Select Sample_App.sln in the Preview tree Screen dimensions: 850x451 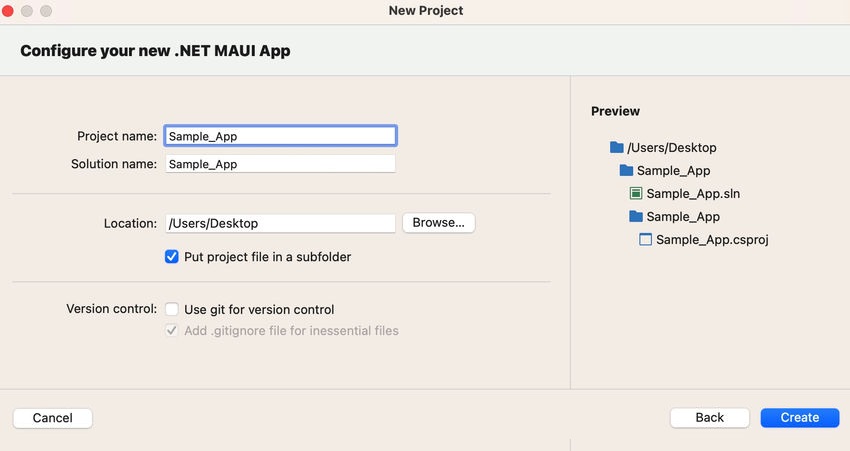[693, 194]
